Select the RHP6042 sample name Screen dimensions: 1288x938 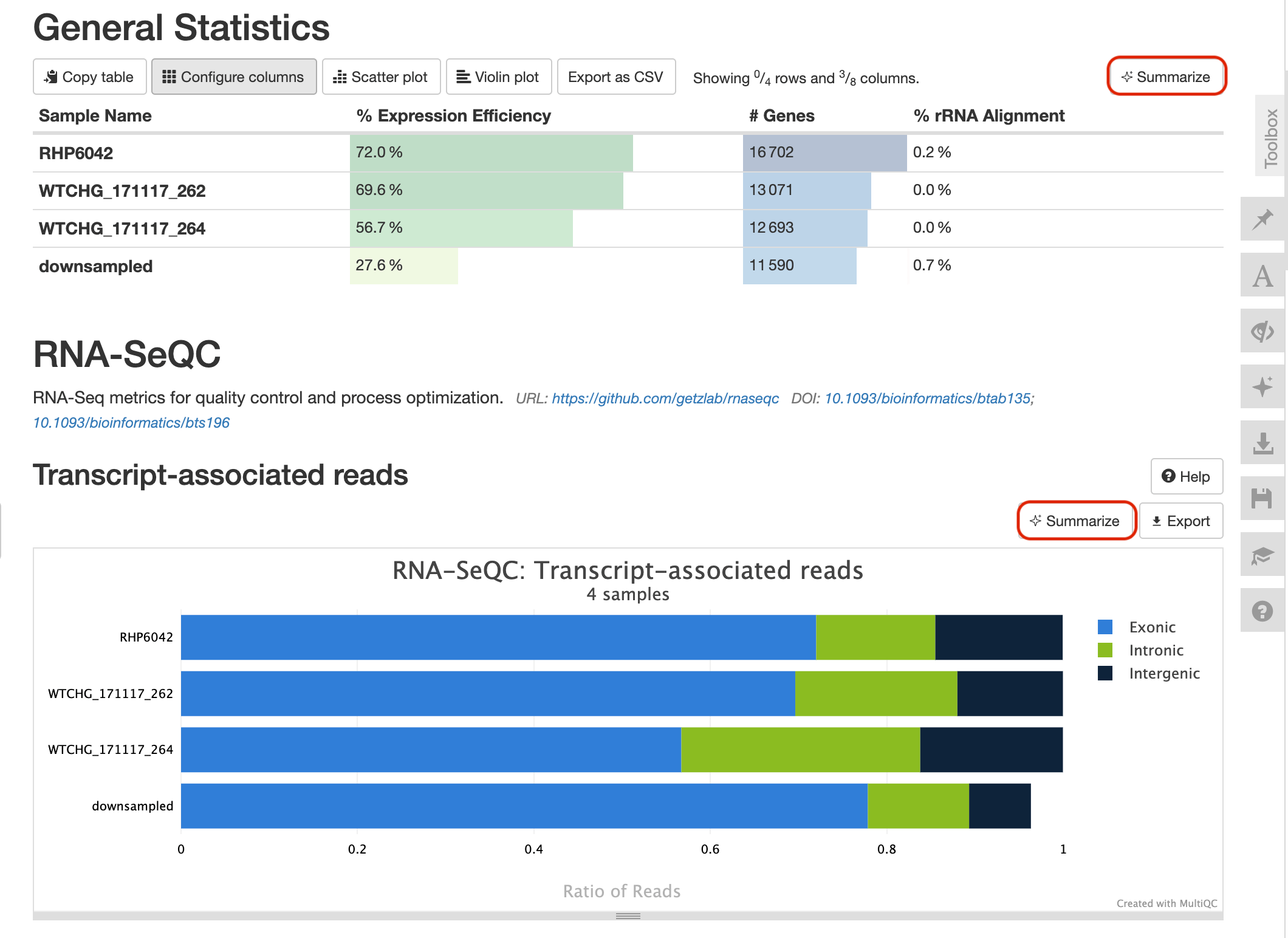click(x=75, y=153)
